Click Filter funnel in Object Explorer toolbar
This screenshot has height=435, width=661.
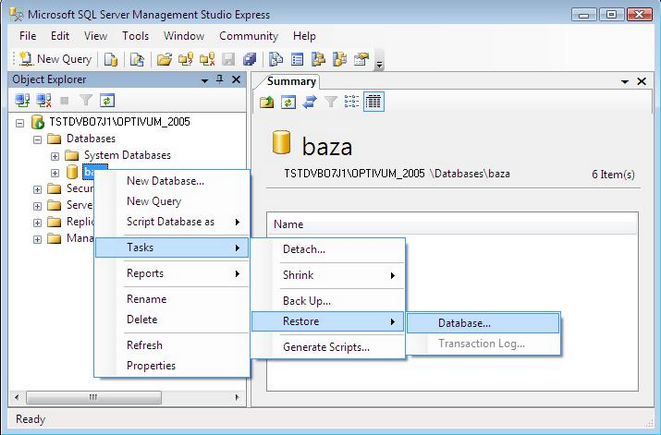[86, 100]
